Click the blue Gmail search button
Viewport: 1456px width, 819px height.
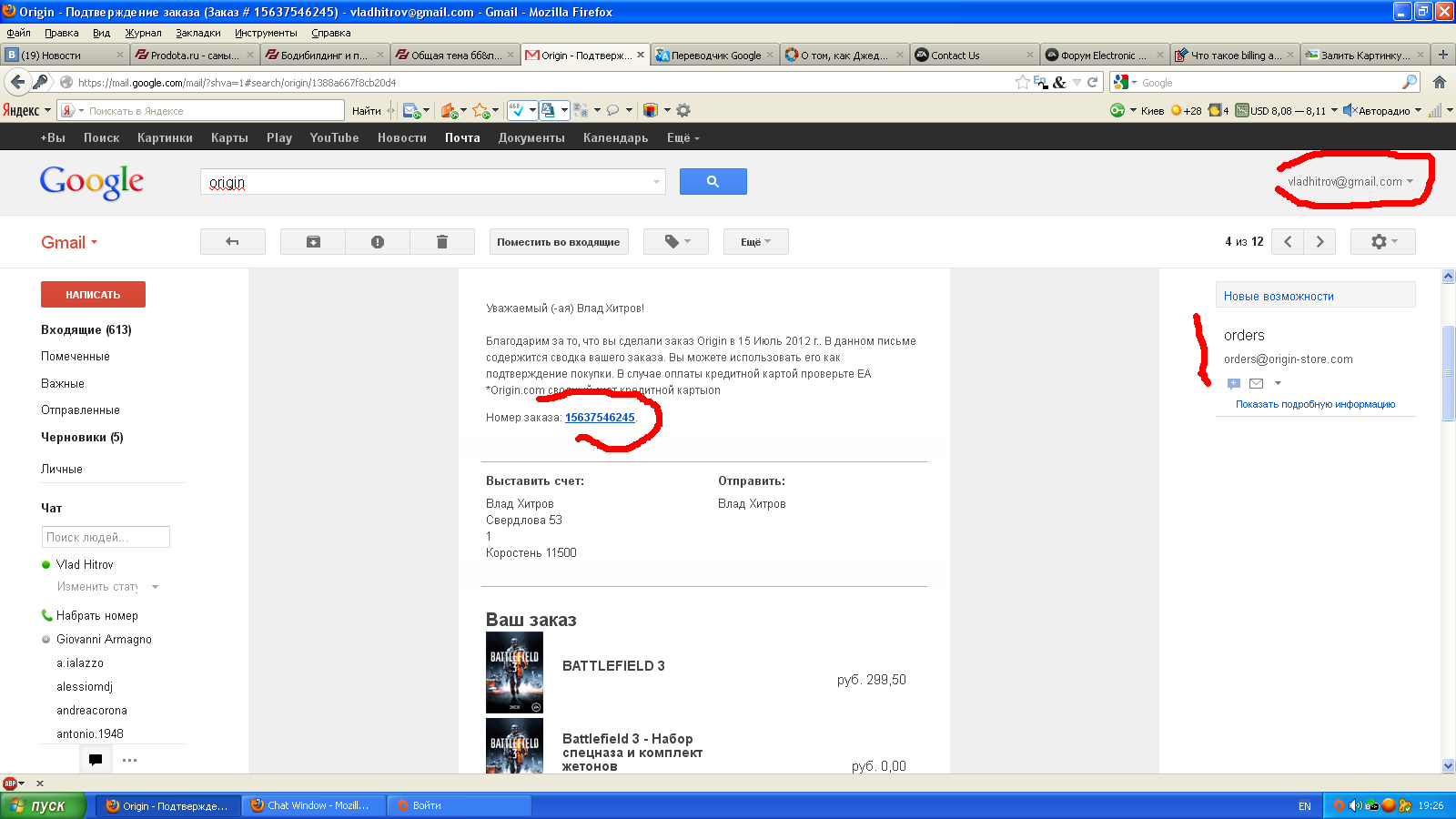(713, 181)
